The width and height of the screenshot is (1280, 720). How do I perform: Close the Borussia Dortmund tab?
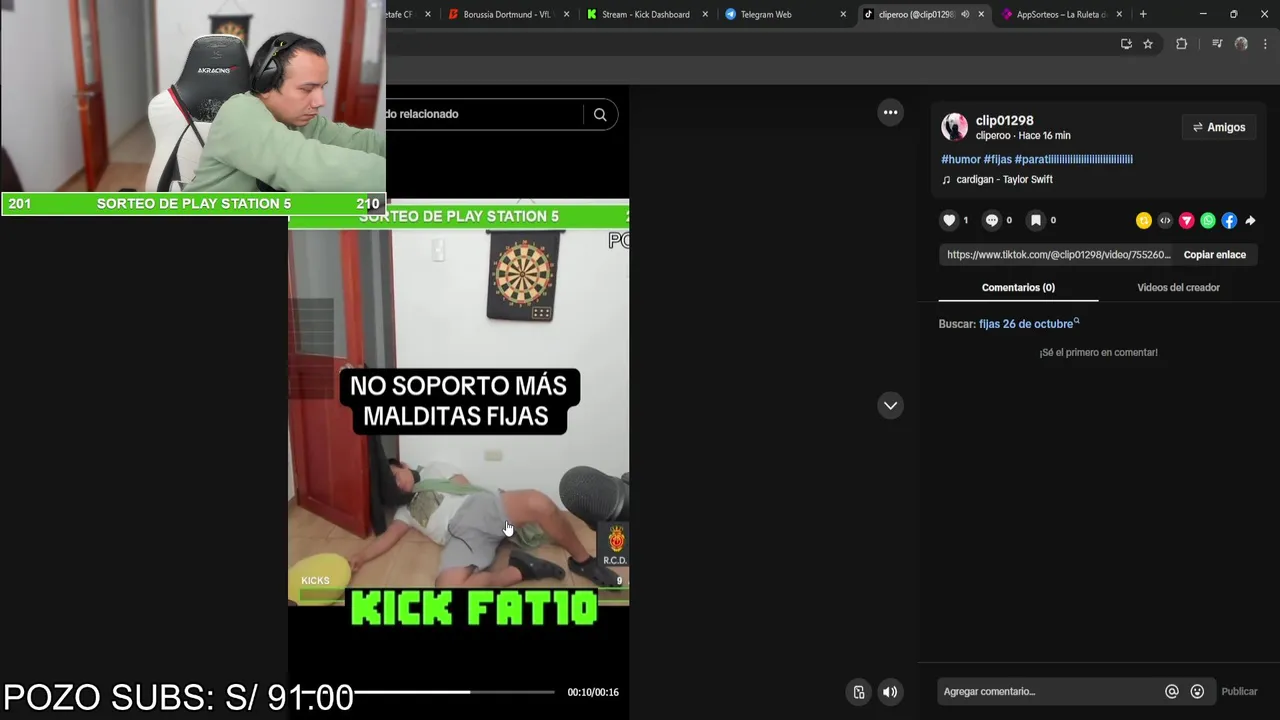point(567,14)
